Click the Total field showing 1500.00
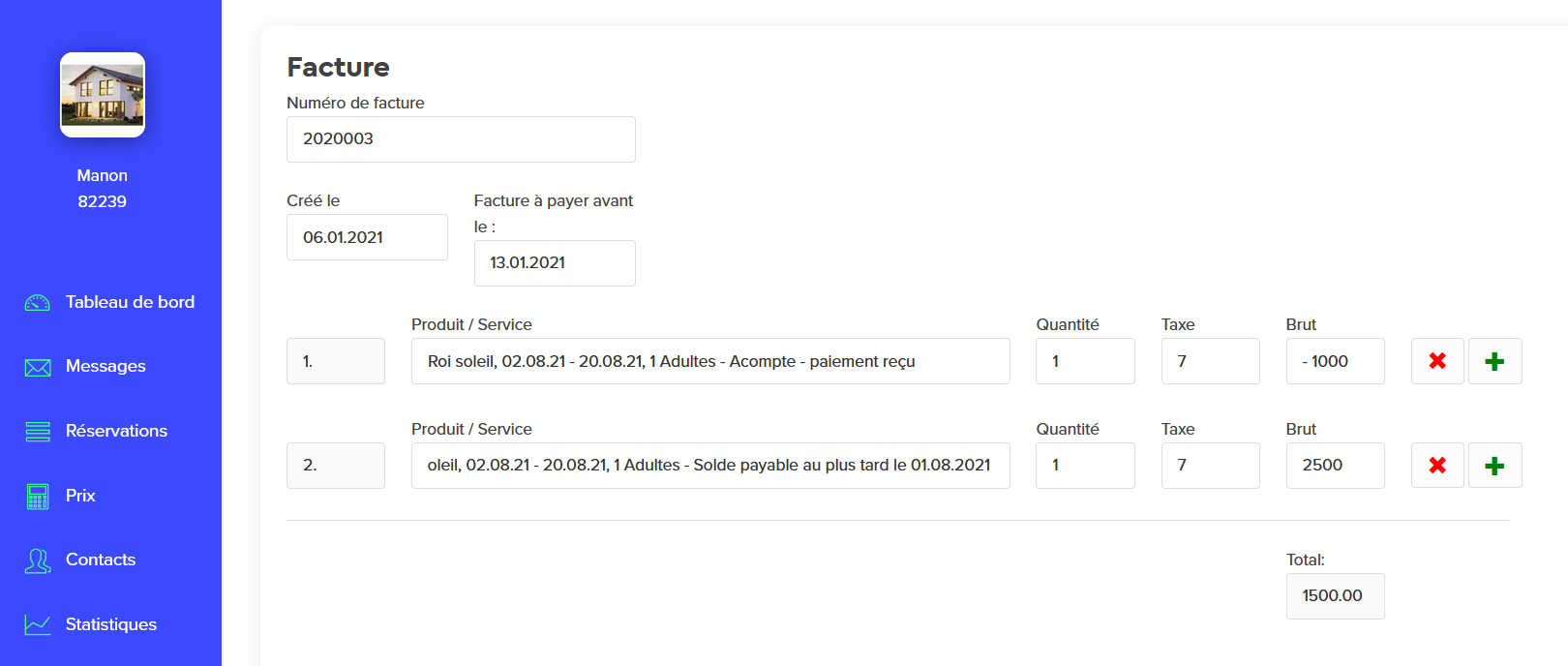 [x=1336, y=596]
